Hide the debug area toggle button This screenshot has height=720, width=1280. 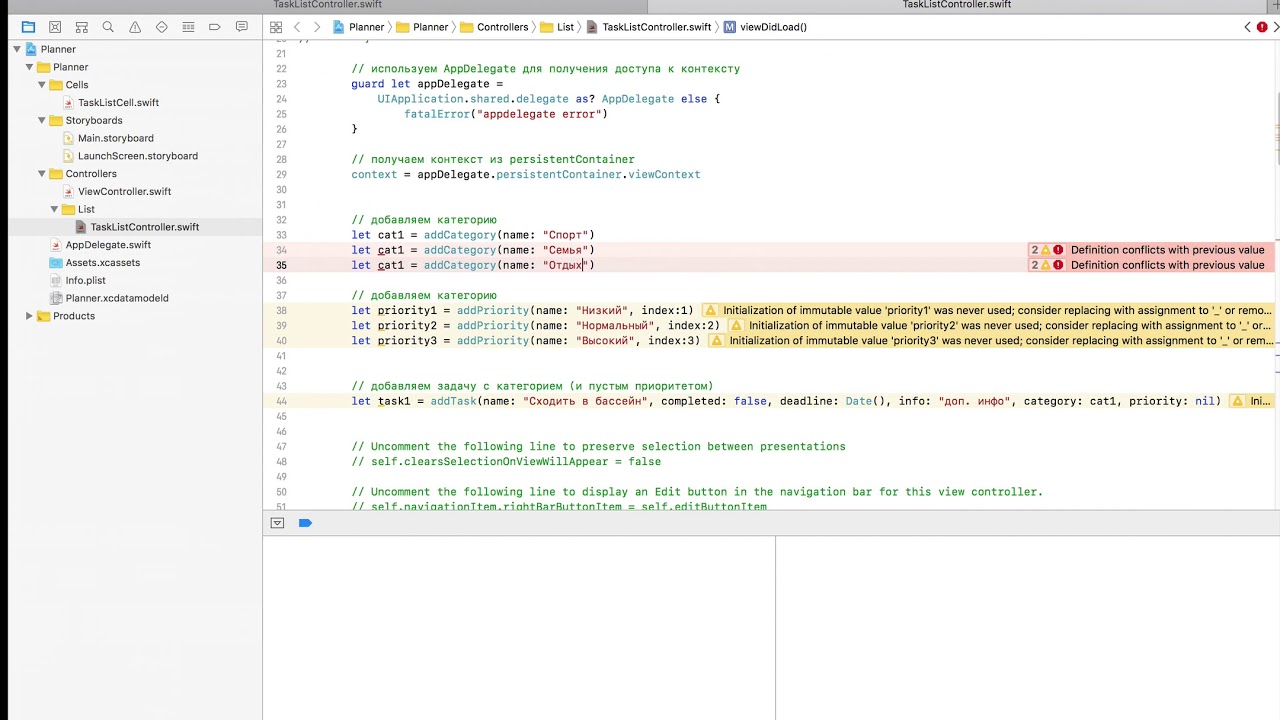[277, 523]
